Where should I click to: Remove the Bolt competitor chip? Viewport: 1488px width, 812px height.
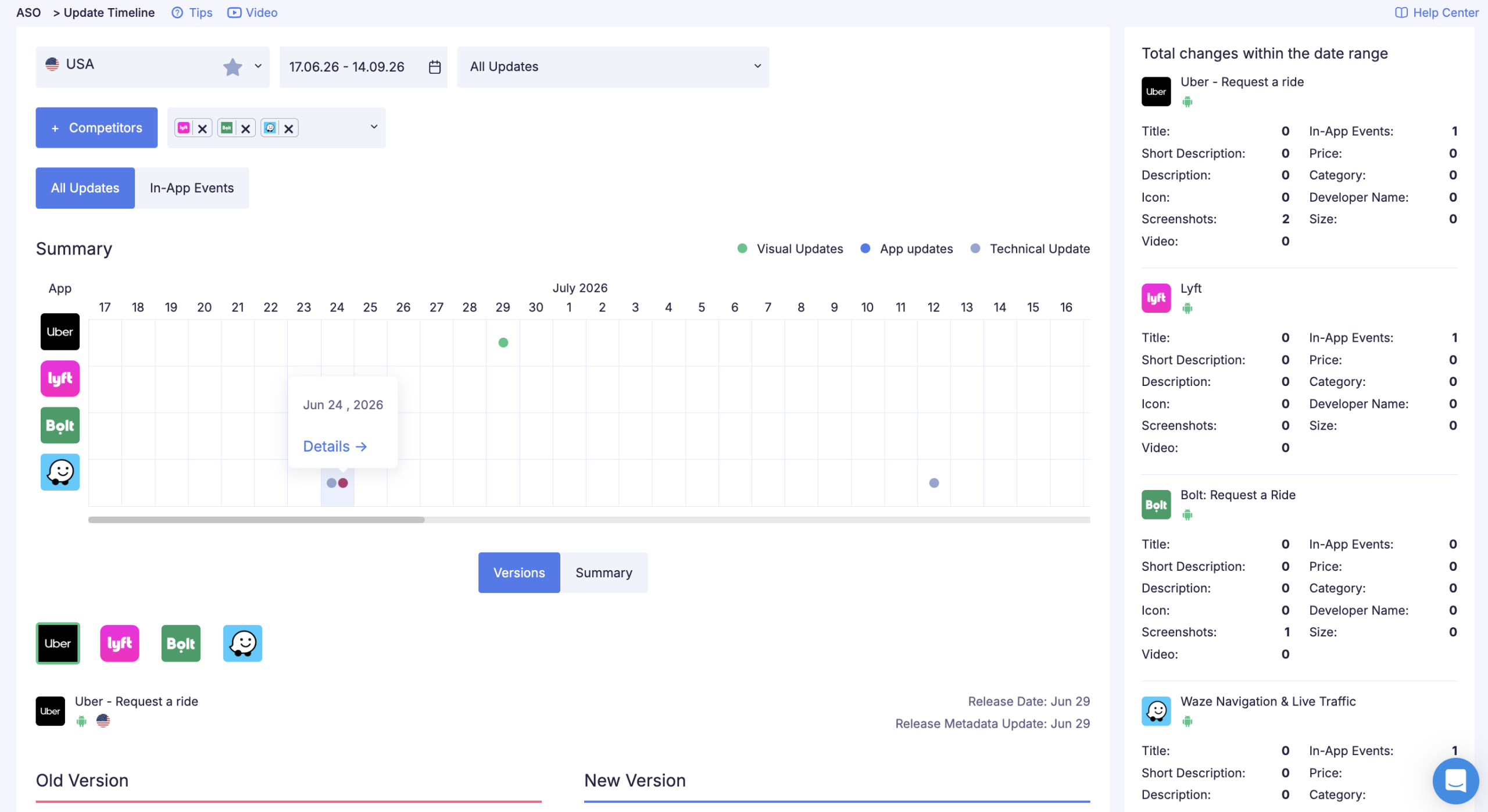pyautogui.click(x=246, y=128)
